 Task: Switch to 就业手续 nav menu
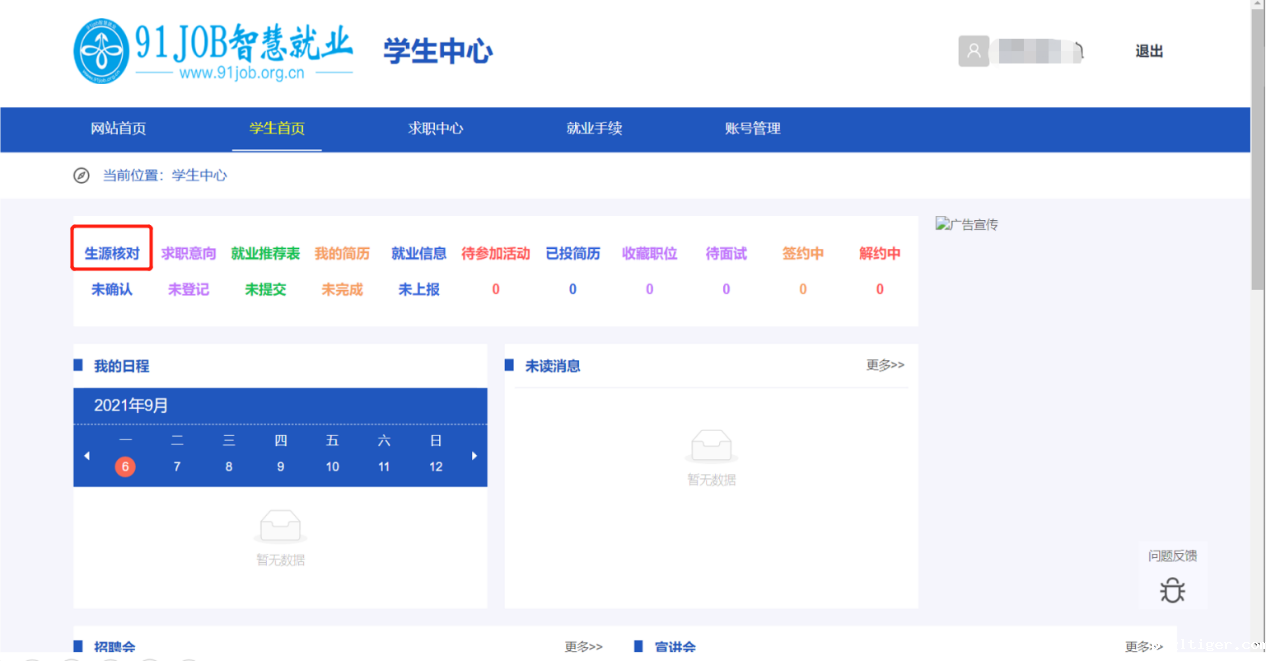[x=594, y=128]
